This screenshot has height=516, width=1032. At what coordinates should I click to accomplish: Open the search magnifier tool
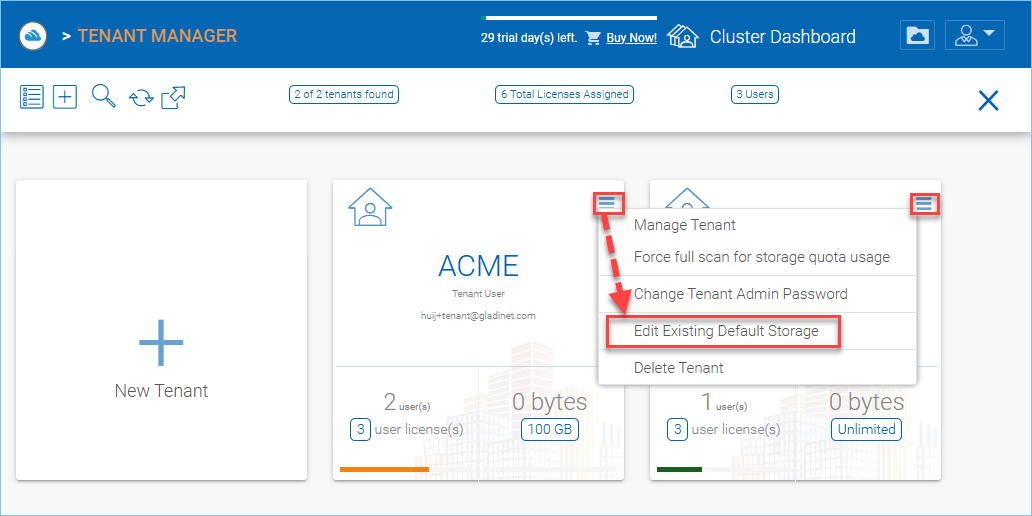point(103,96)
